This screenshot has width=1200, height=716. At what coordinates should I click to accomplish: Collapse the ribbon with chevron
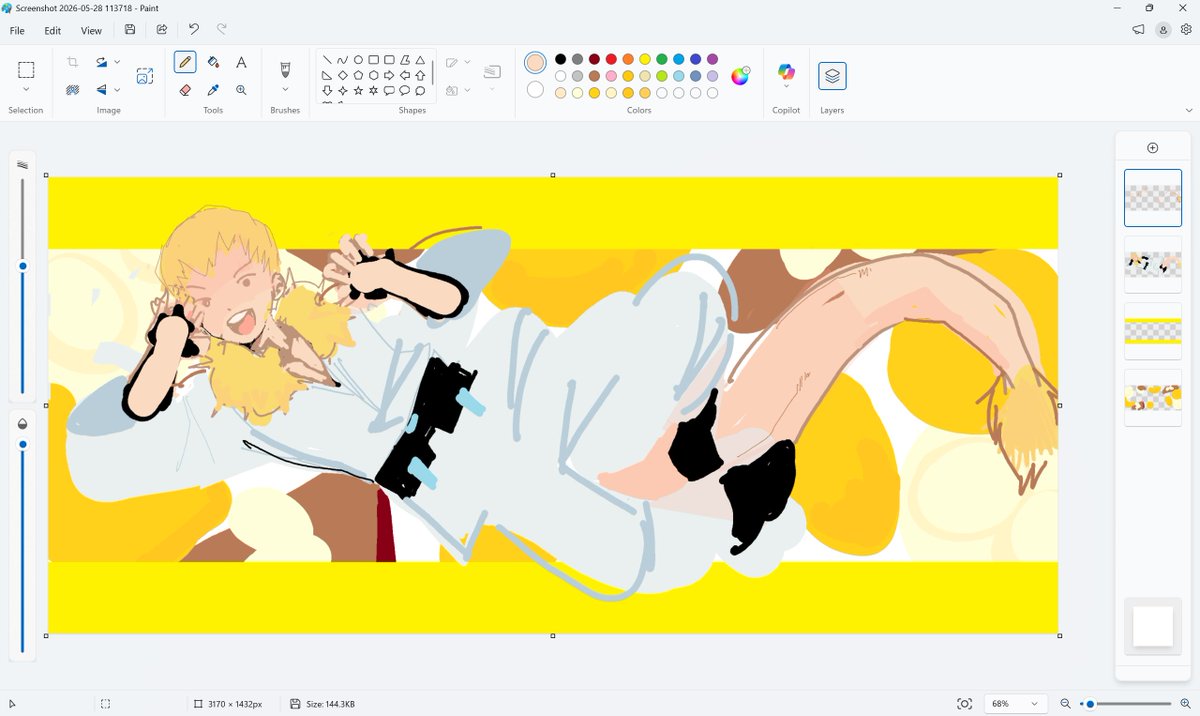tap(1189, 110)
